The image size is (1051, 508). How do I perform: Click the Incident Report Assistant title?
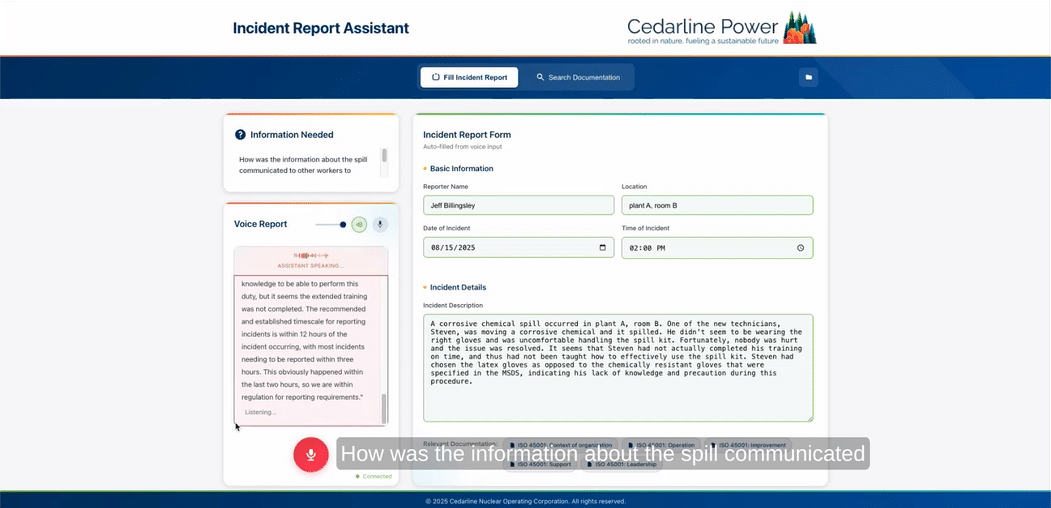(x=320, y=28)
